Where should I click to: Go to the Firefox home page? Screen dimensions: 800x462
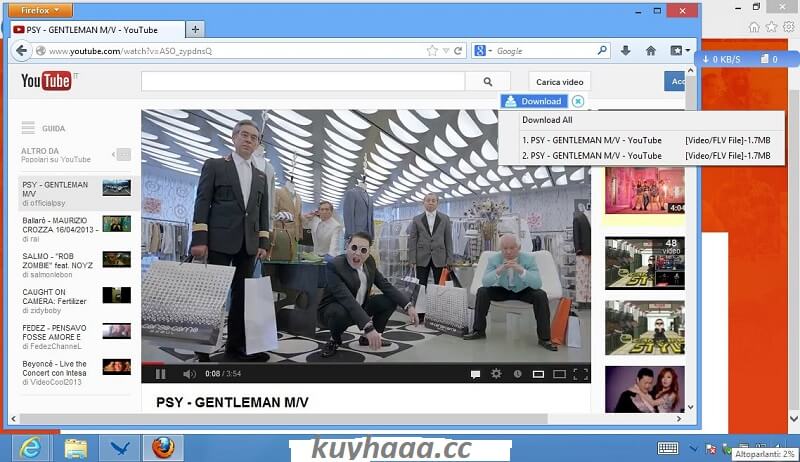point(651,50)
